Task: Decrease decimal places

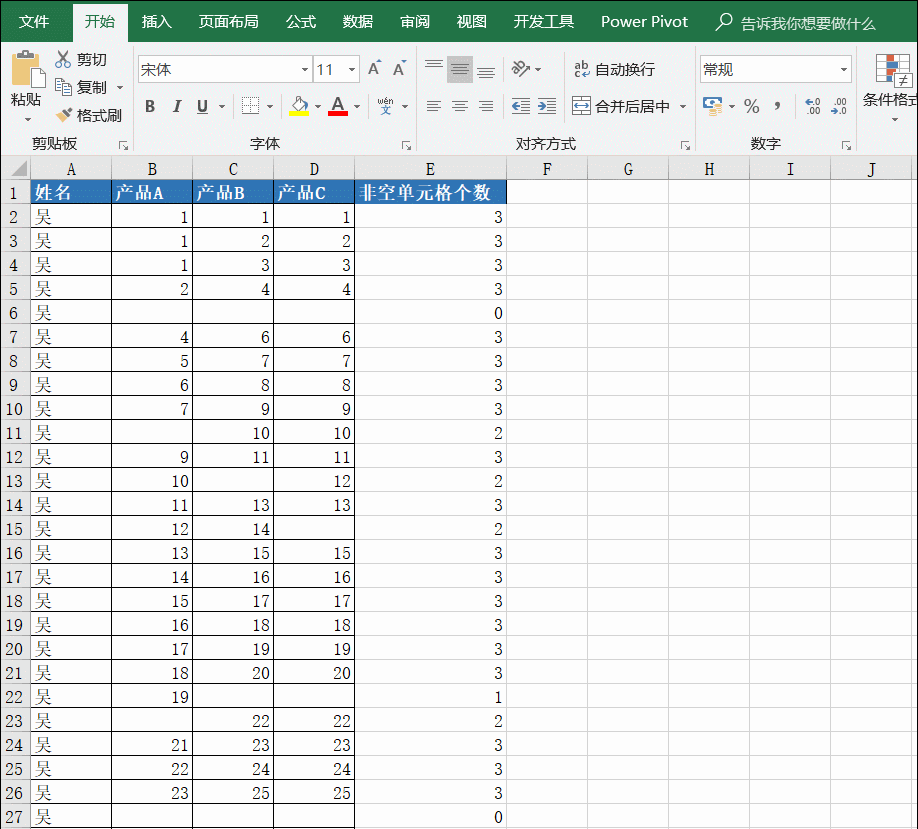Action: 839,106
